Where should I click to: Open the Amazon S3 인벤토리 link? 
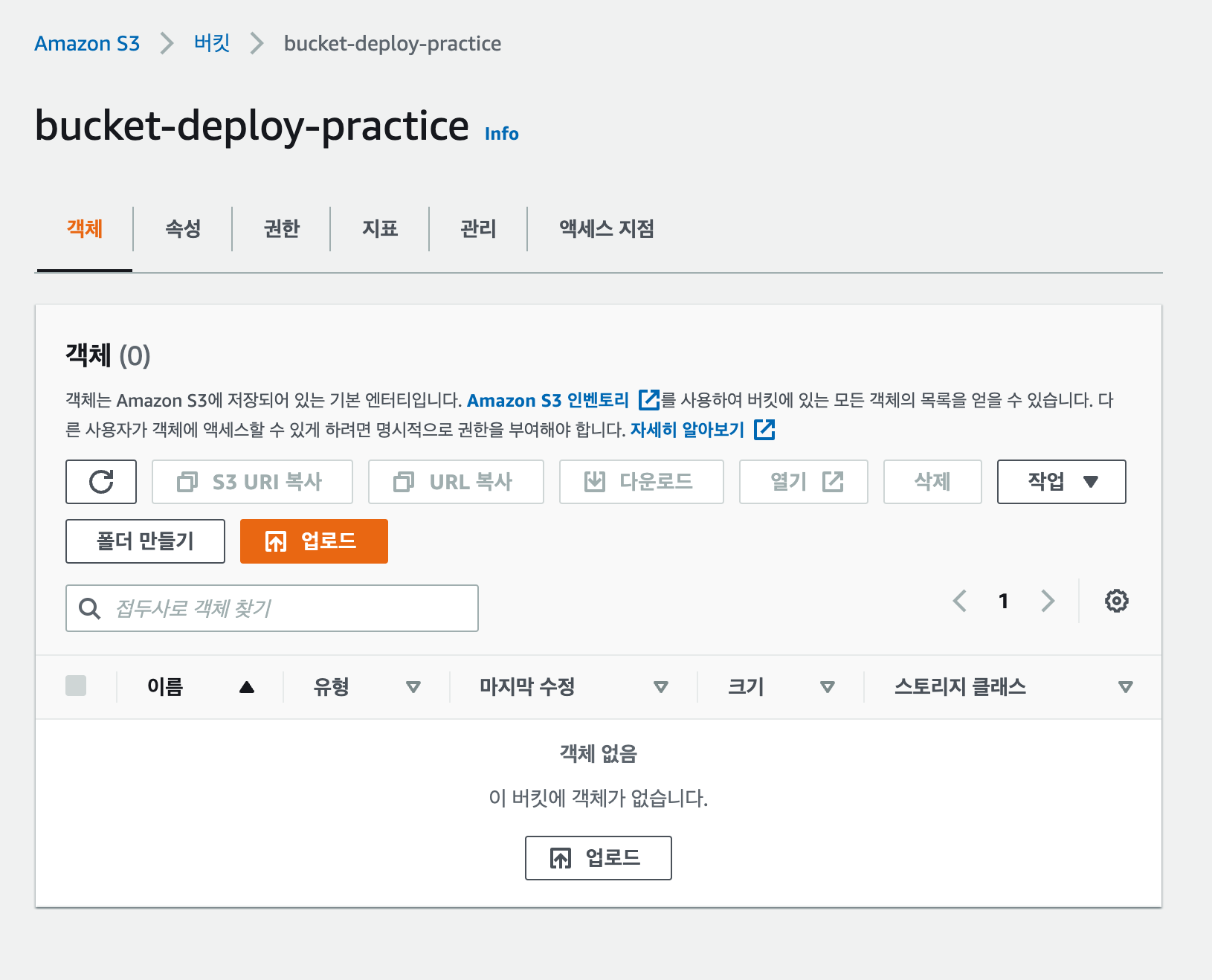click(x=548, y=401)
